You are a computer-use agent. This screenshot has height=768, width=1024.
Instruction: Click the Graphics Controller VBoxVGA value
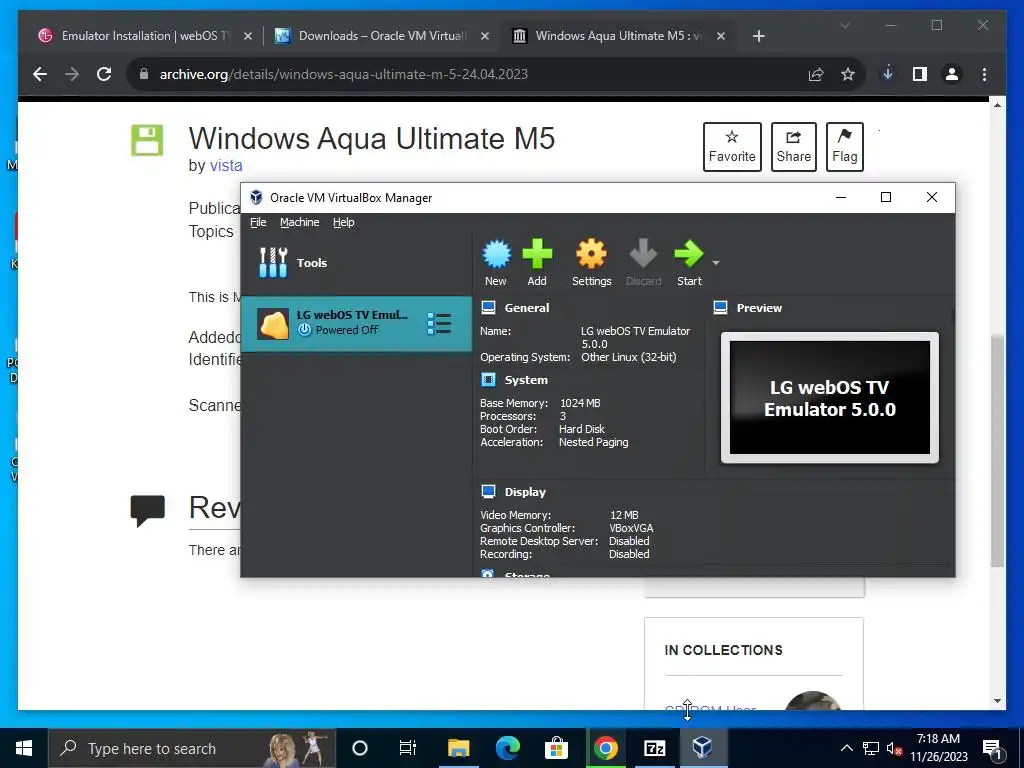point(631,528)
